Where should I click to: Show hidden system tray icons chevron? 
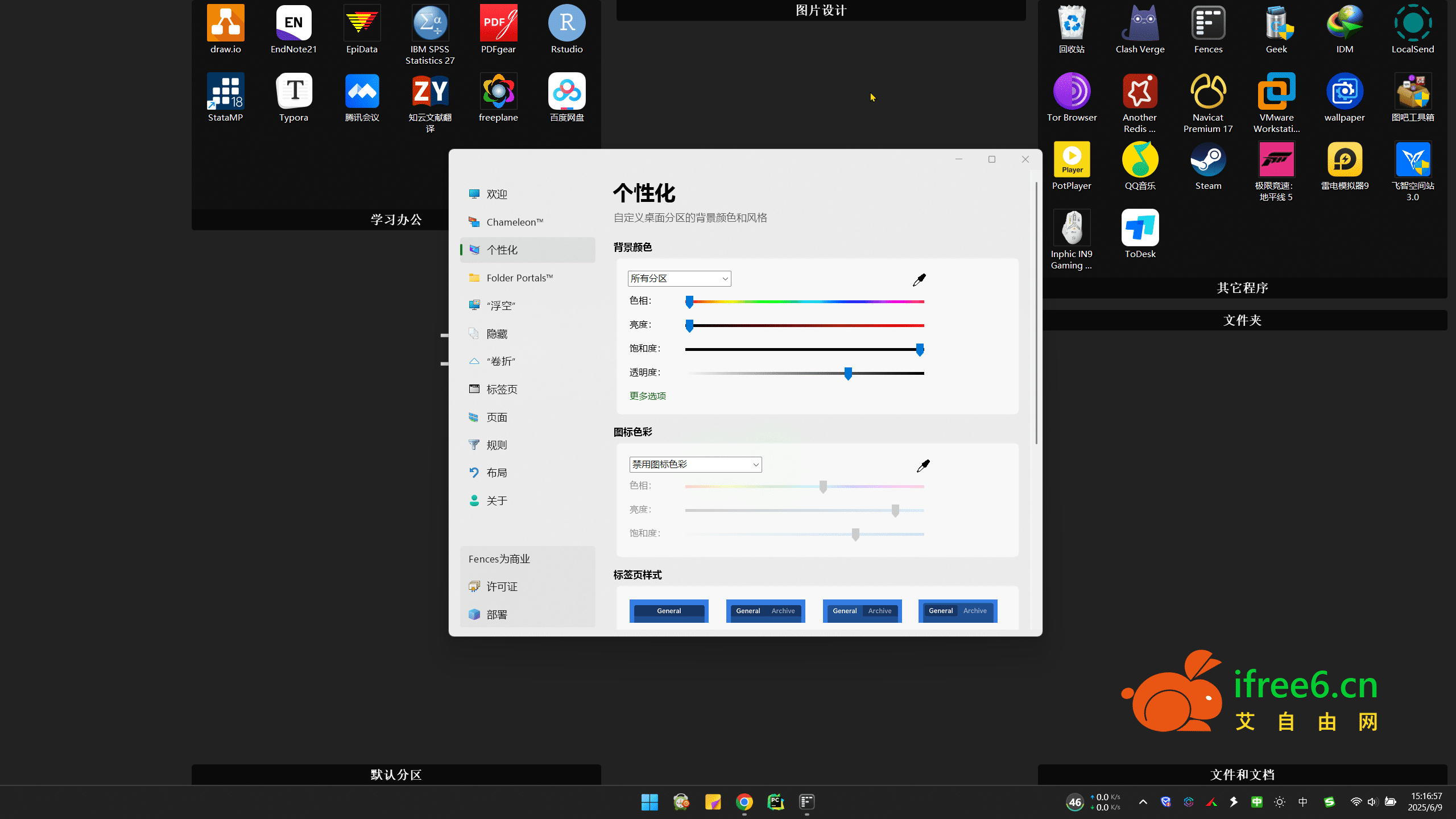(1143, 802)
